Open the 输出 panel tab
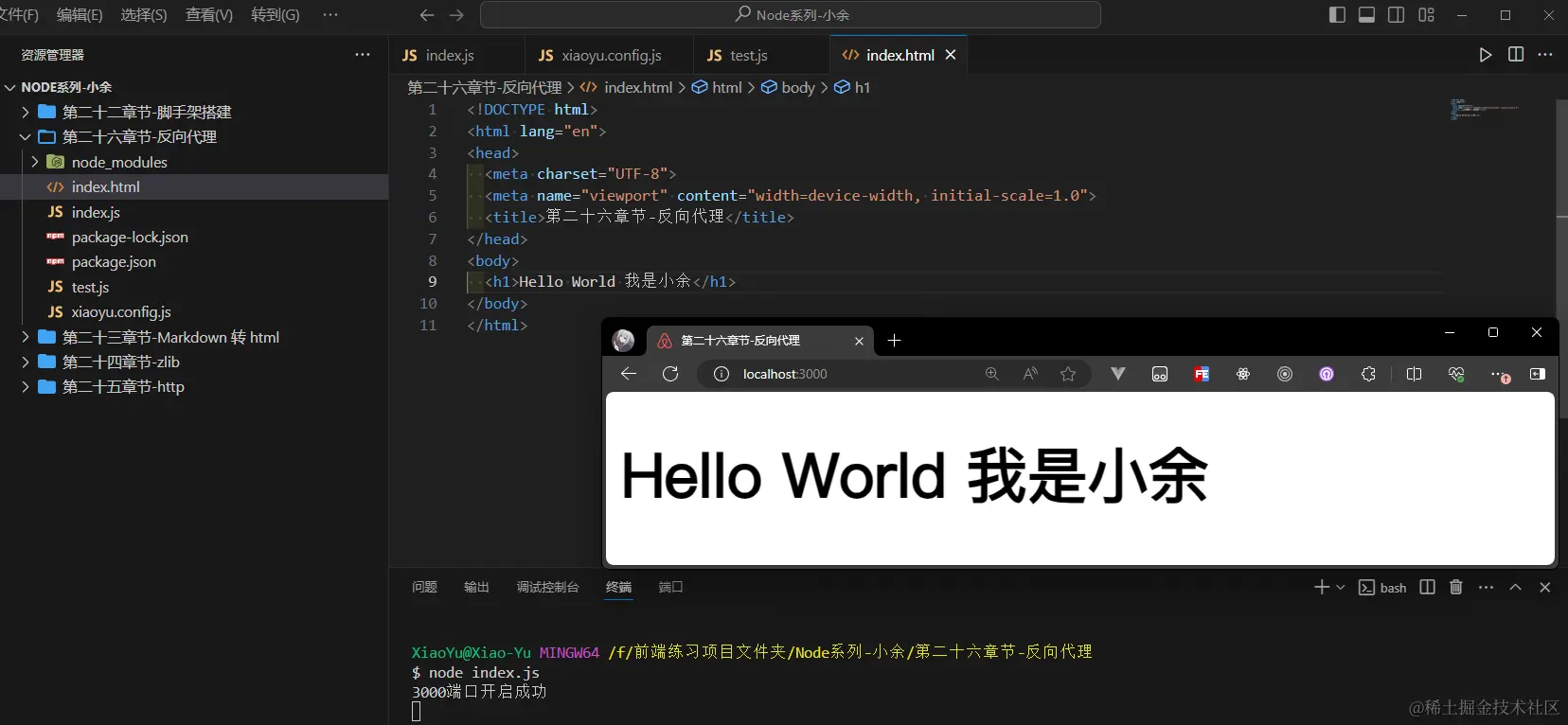Image resolution: width=1568 pixels, height=725 pixels. pyautogui.click(x=476, y=587)
